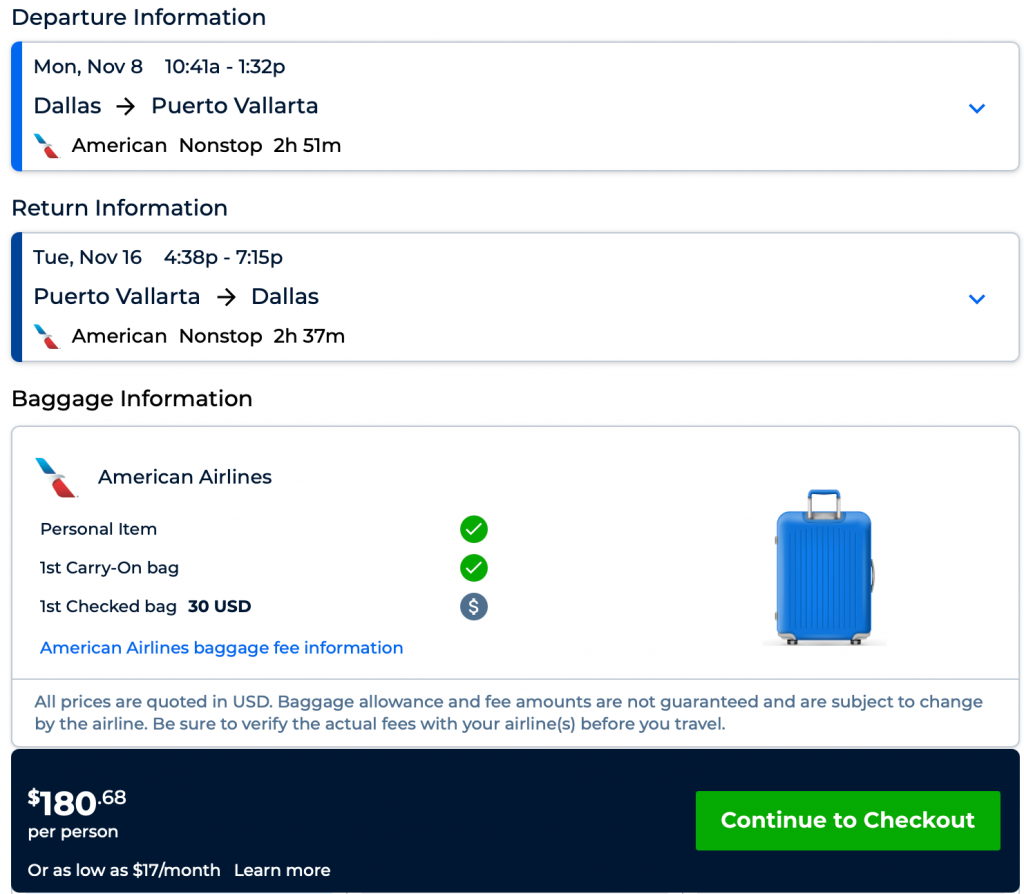Click green checkmark beside Personal Item
Viewport: 1024px width, 894px height.
coord(473,529)
